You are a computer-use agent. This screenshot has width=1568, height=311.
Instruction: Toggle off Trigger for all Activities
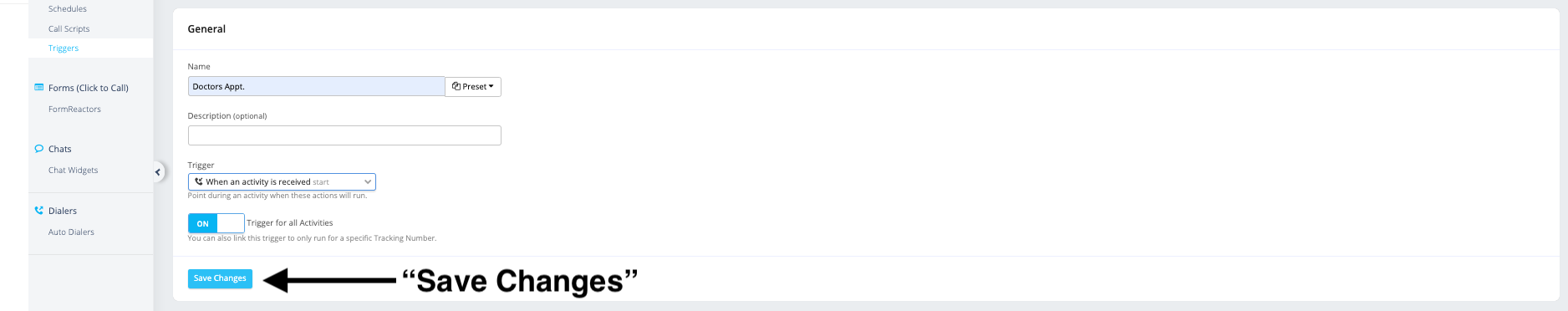[216, 223]
